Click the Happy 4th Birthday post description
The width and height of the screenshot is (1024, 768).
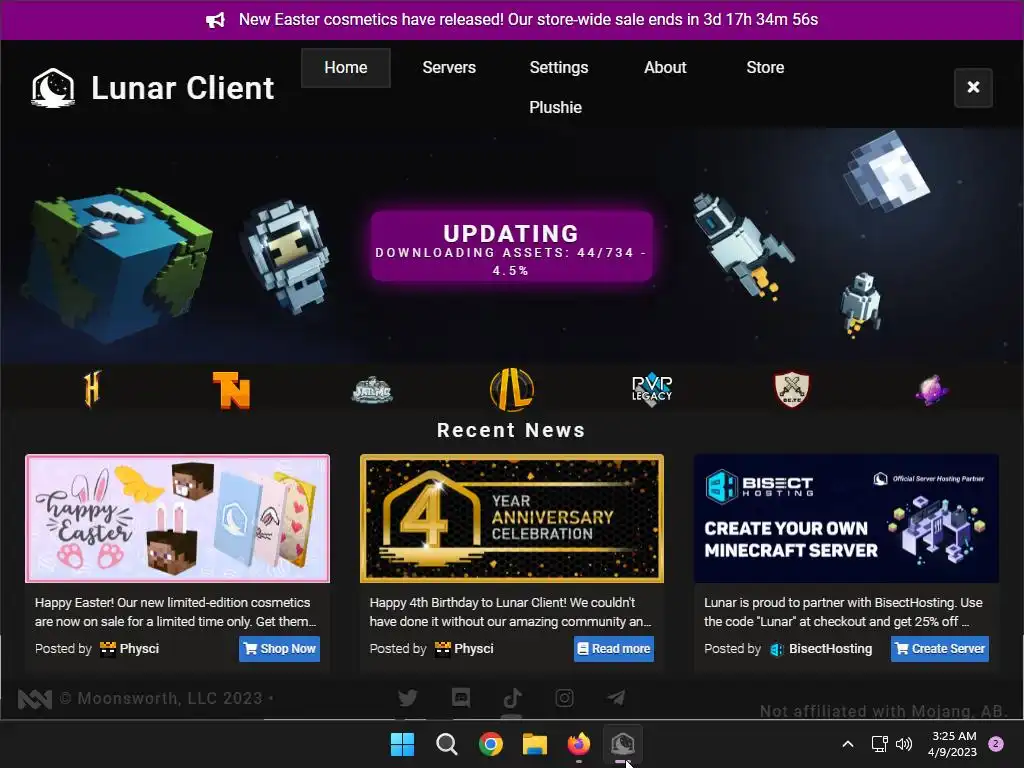coord(511,612)
